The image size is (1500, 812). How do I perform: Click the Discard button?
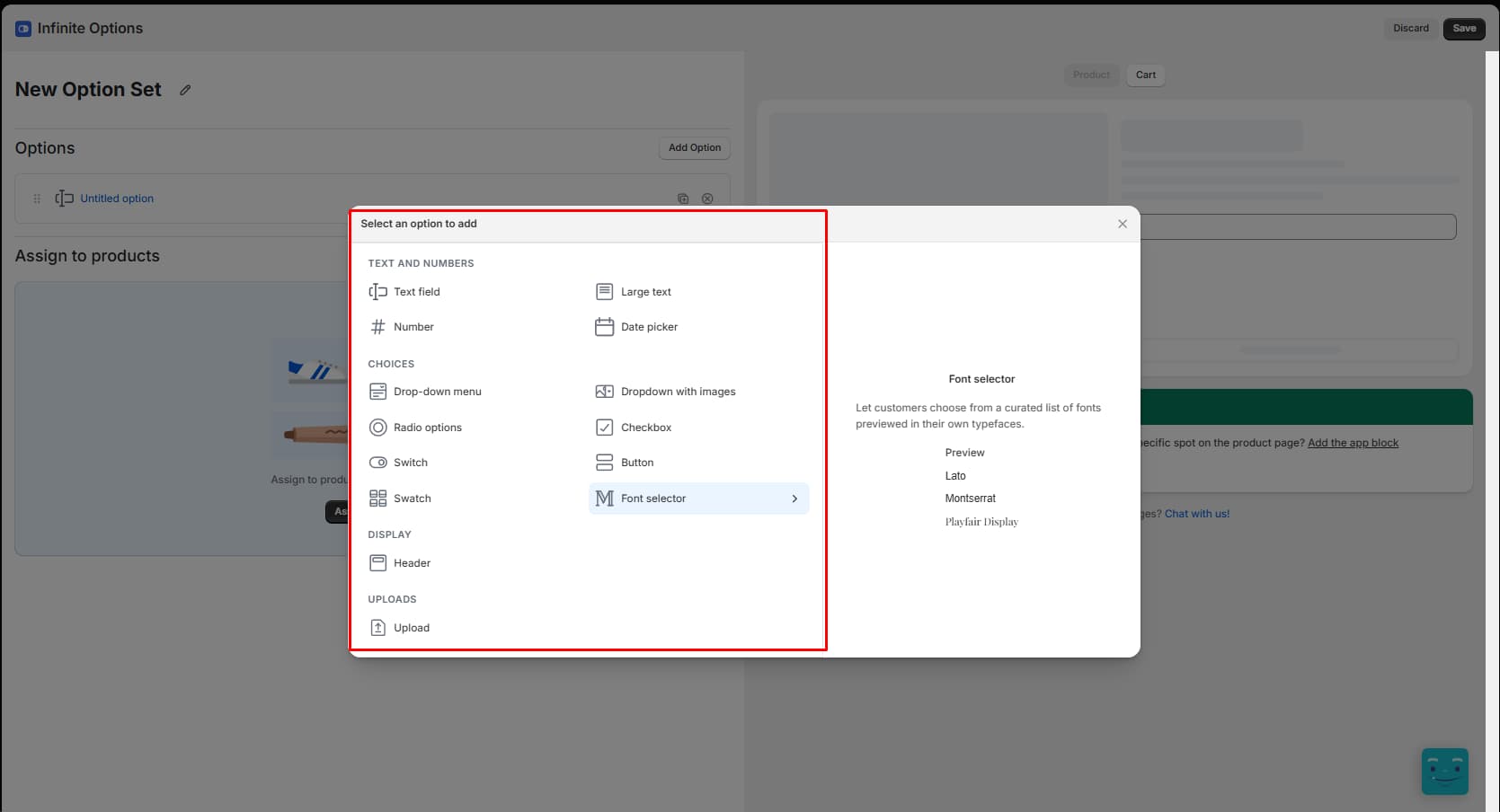click(x=1411, y=29)
